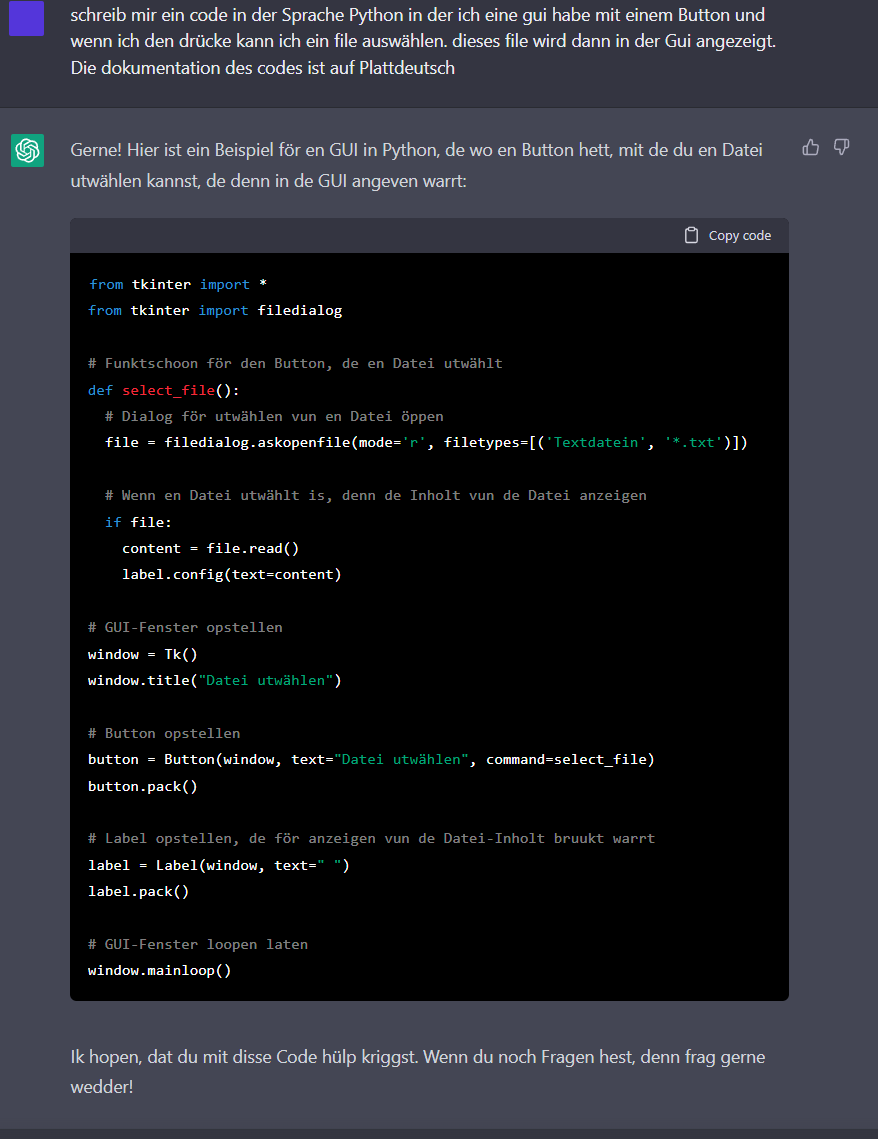Click the clipboard icon in code header

(x=691, y=236)
